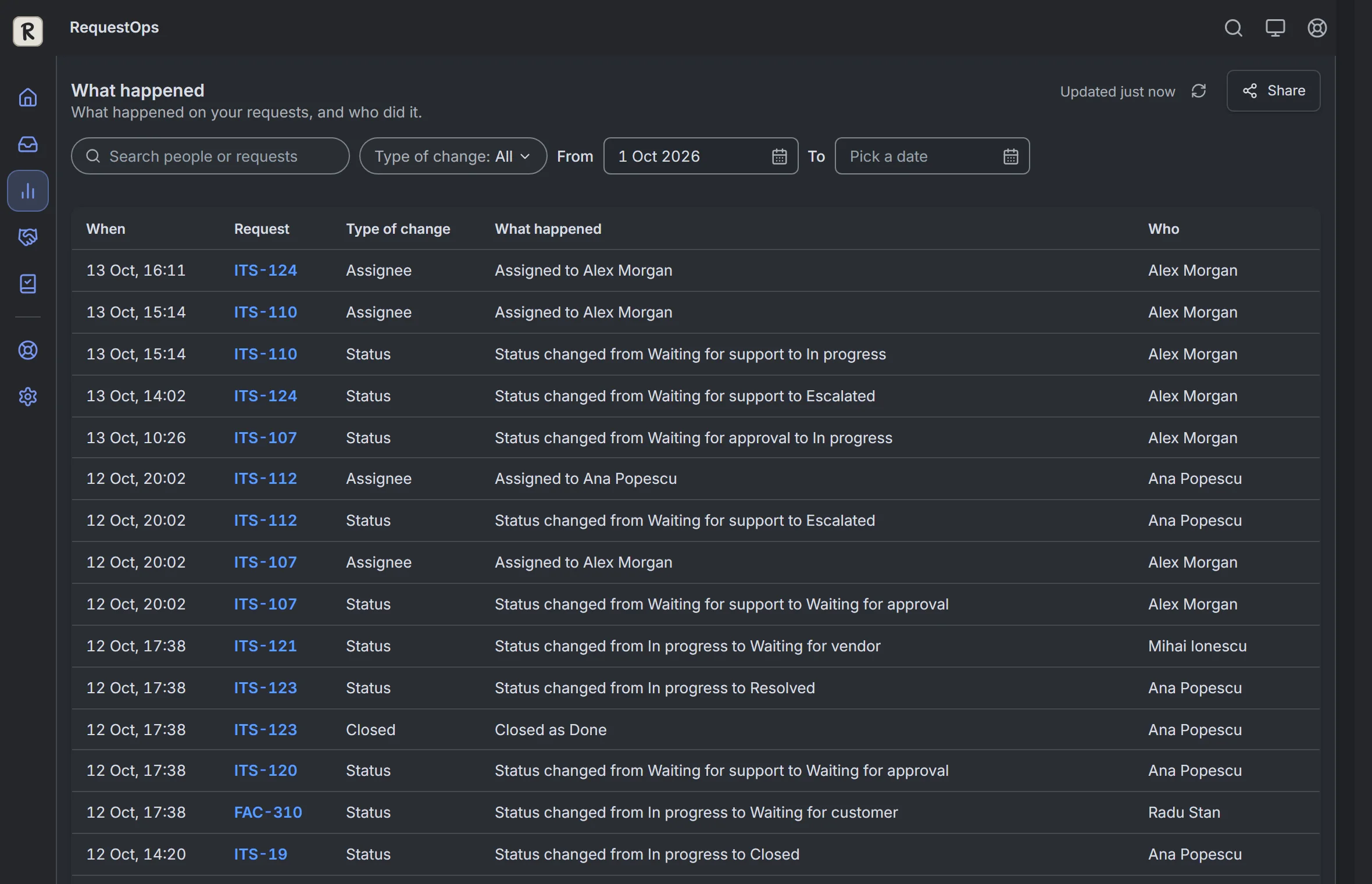1372x884 pixels.
Task: Open ITS-121 request link
Action: (265, 646)
